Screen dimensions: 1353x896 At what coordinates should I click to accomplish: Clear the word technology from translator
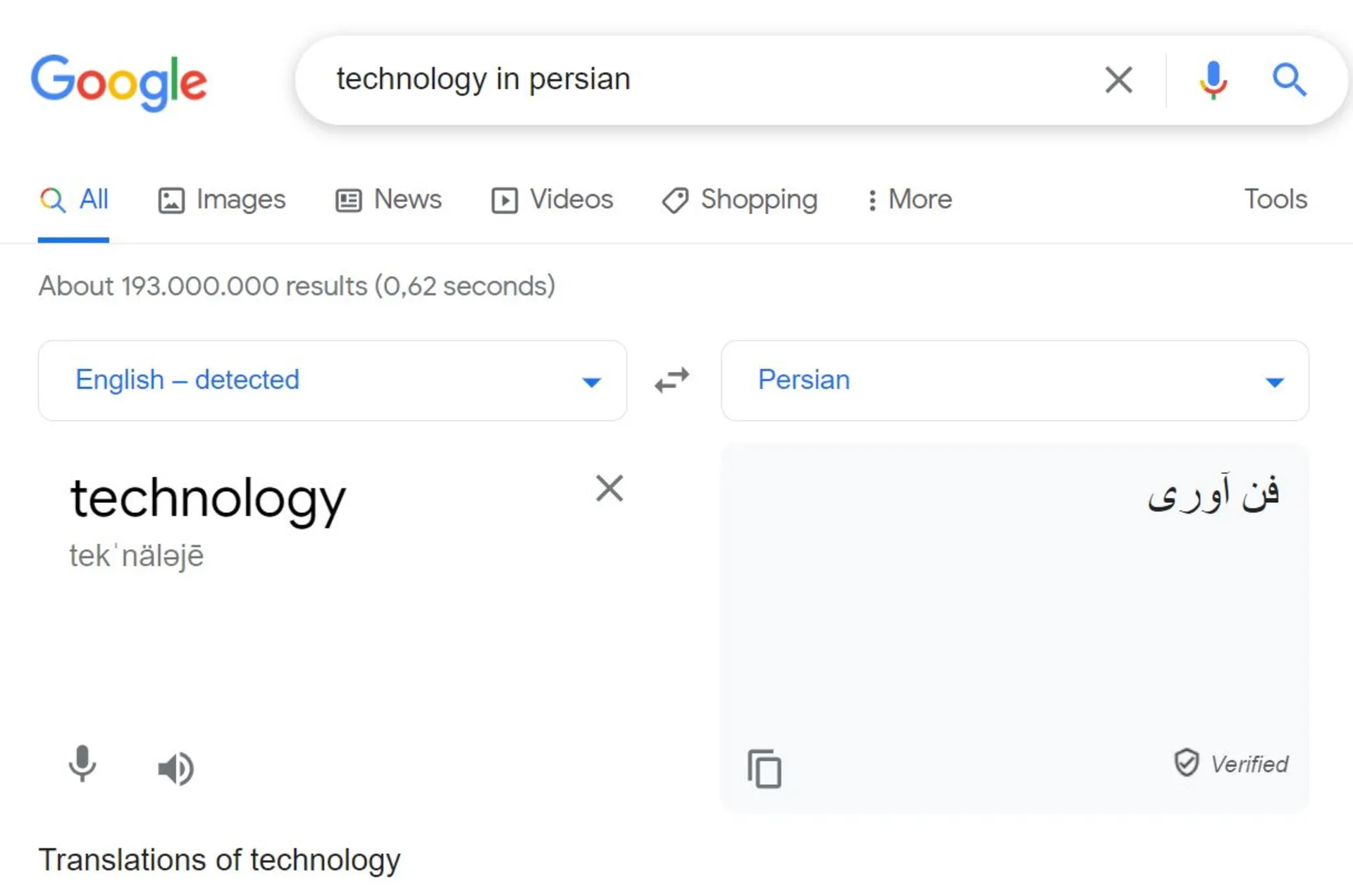click(609, 488)
